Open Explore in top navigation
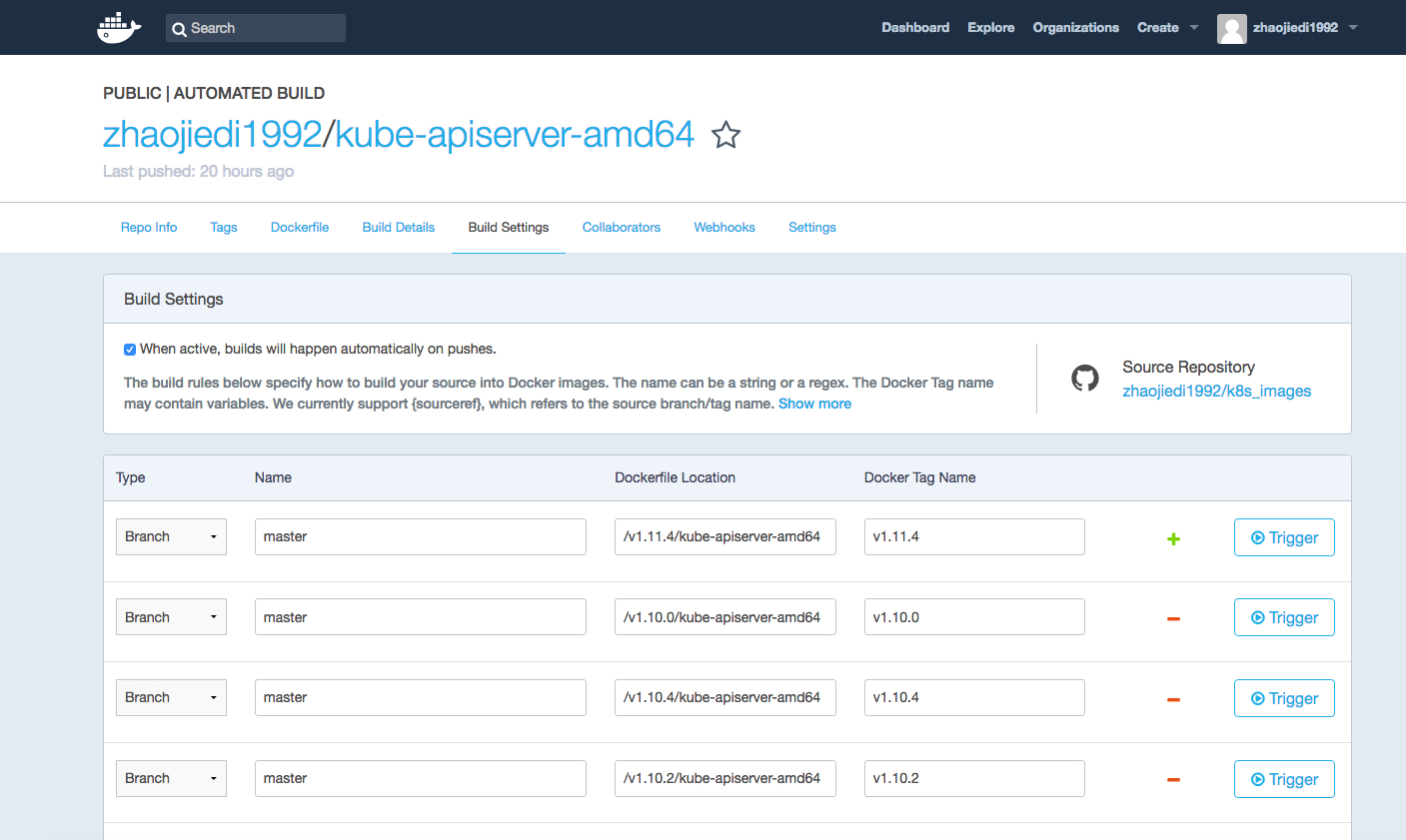Screen dimensions: 1406x840 tap(991, 28)
